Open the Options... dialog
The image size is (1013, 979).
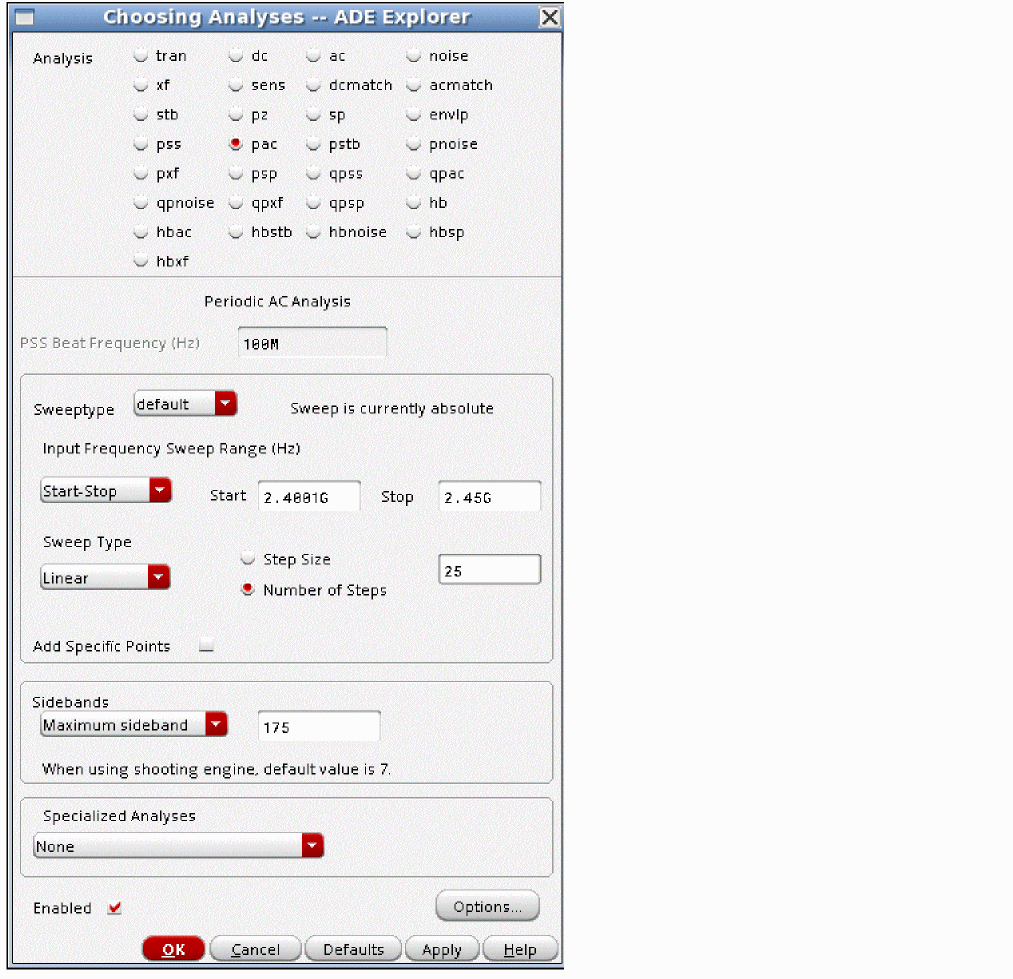pyautogui.click(x=488, y=906)
